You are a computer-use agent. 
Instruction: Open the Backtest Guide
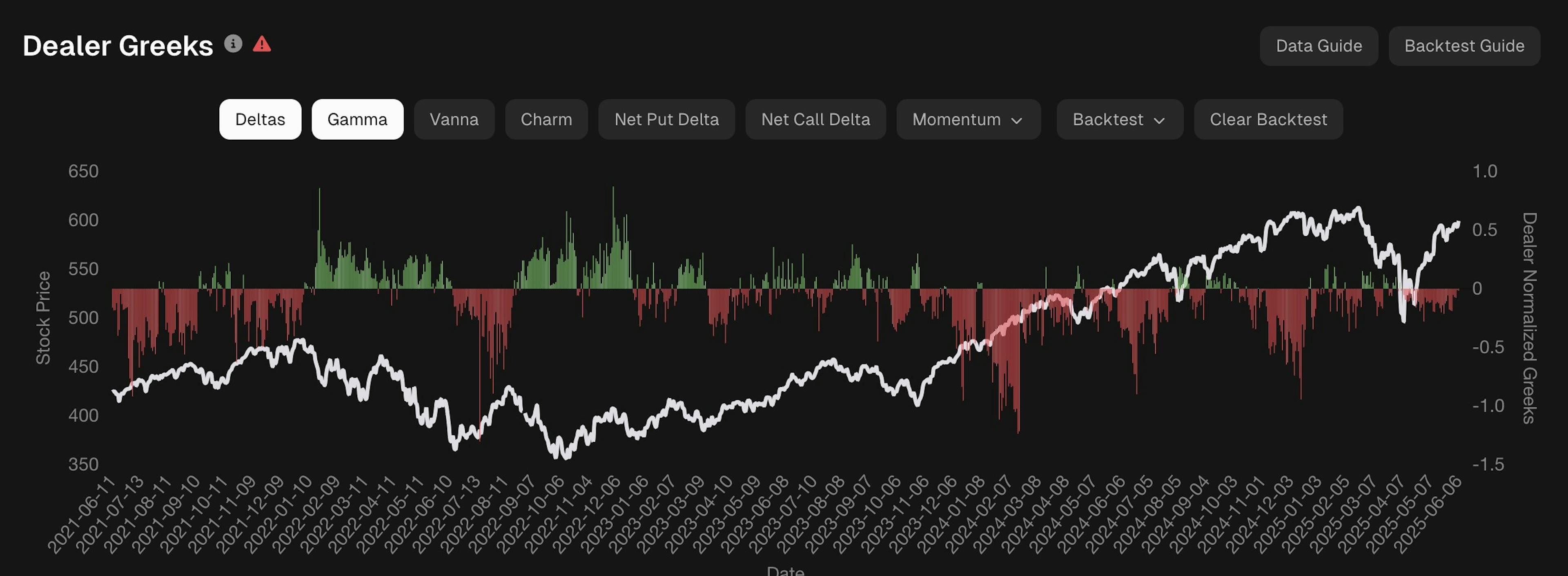tap(1464, 46)
